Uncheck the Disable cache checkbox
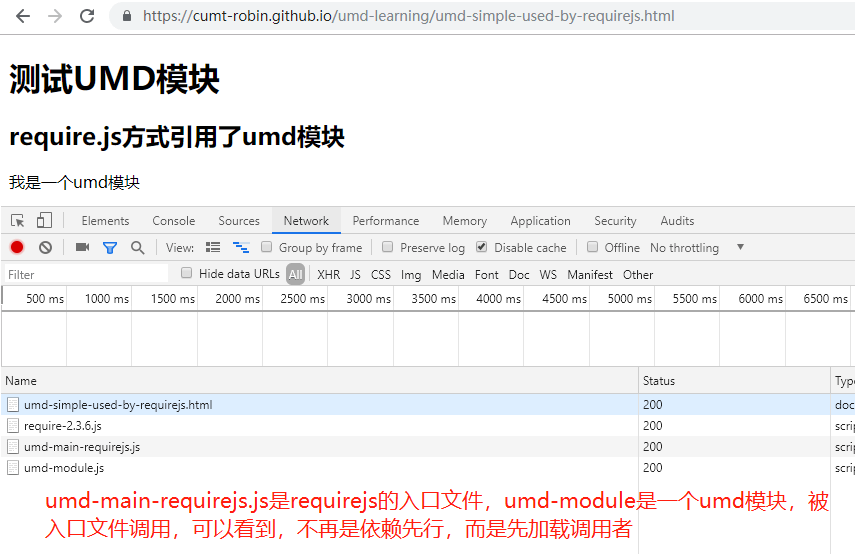The width and height of the screenshot is (855, 554). 482,247
